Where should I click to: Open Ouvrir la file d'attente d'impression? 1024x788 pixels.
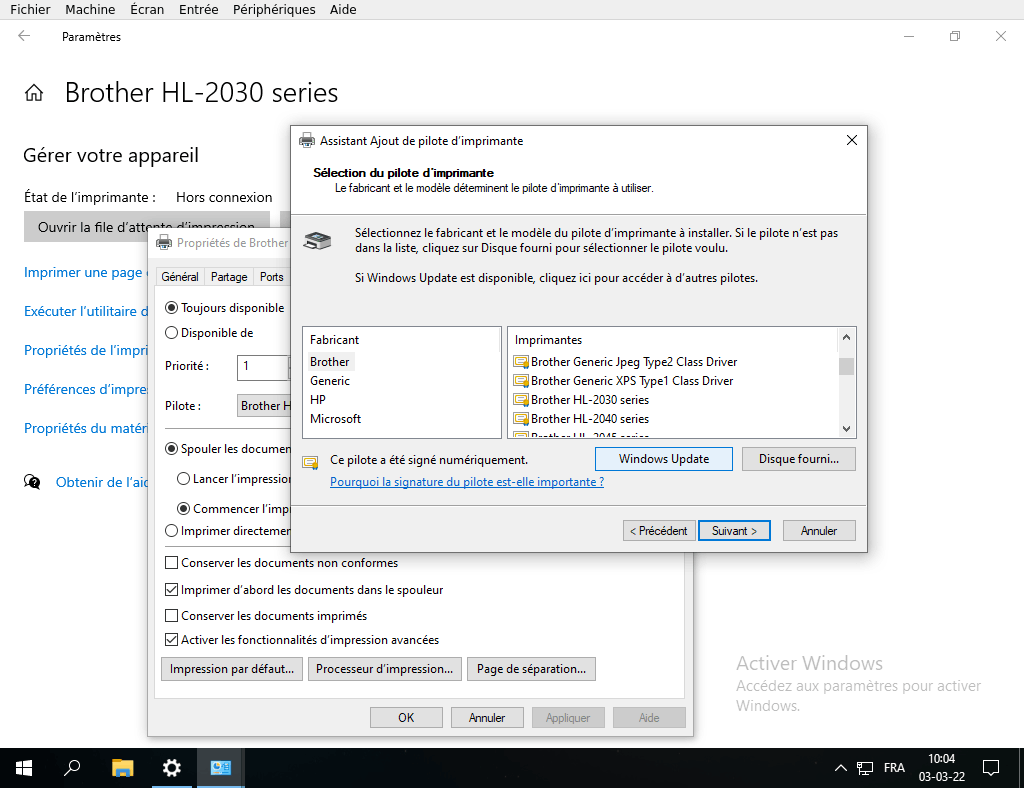(x=146, y=227)
